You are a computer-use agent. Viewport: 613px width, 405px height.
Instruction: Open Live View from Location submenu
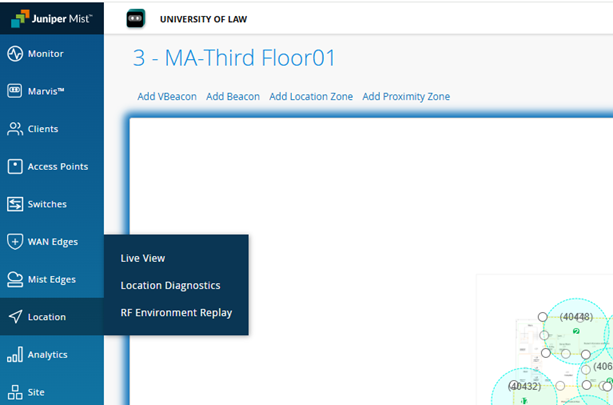click(x=143, y=258)
